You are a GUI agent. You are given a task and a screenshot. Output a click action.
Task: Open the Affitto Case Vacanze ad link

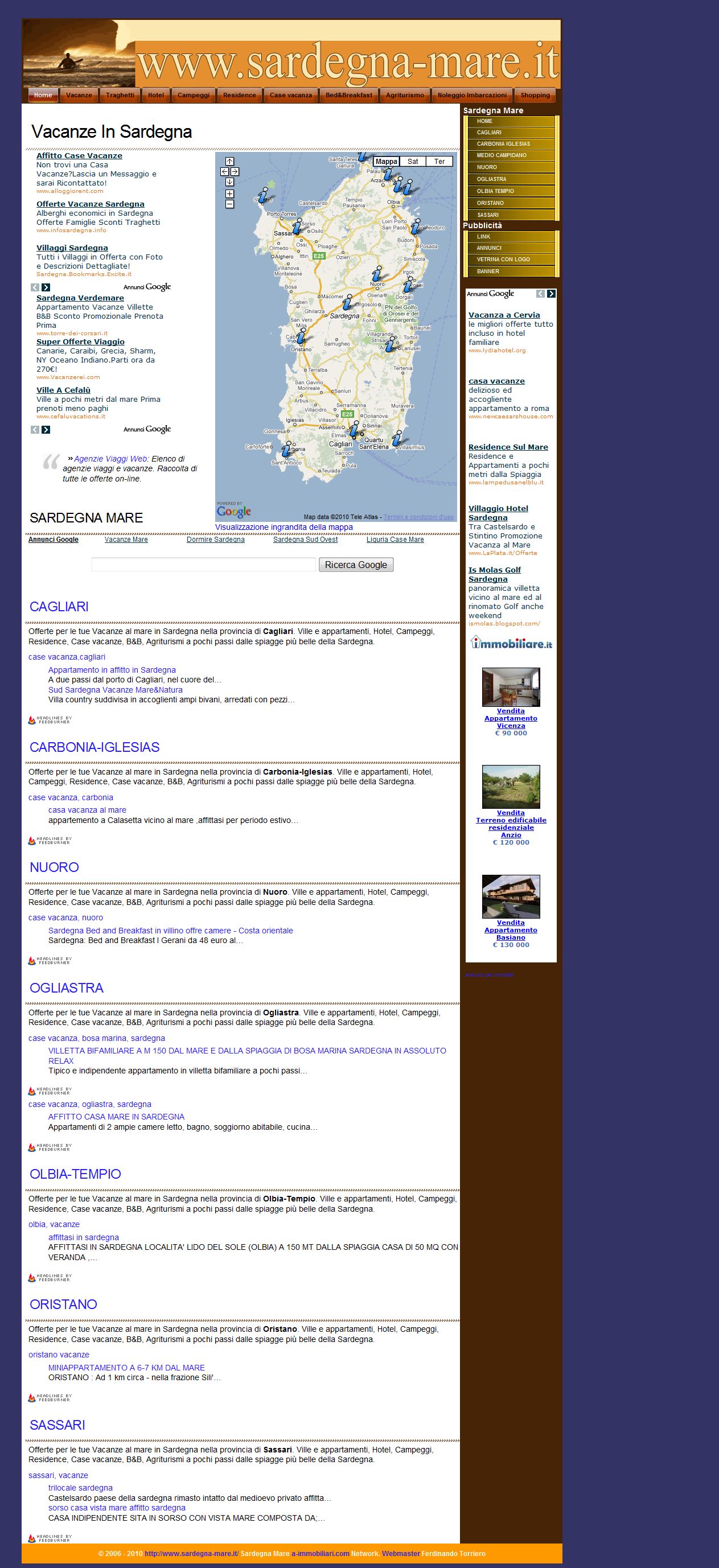(79, 156)
